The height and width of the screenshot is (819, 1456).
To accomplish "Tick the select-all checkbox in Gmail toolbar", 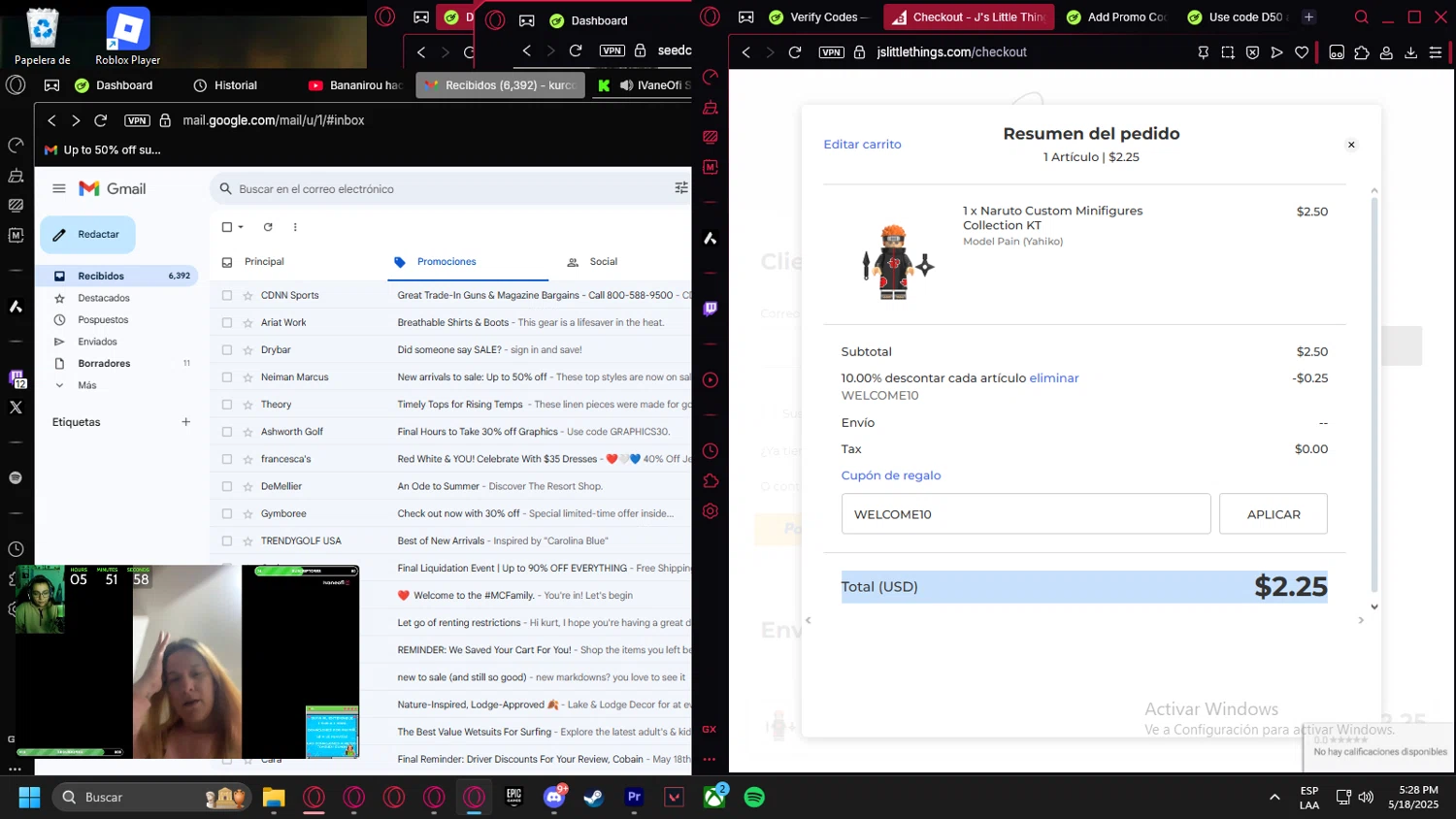I will pyautogui.click(x=227, y=227).
